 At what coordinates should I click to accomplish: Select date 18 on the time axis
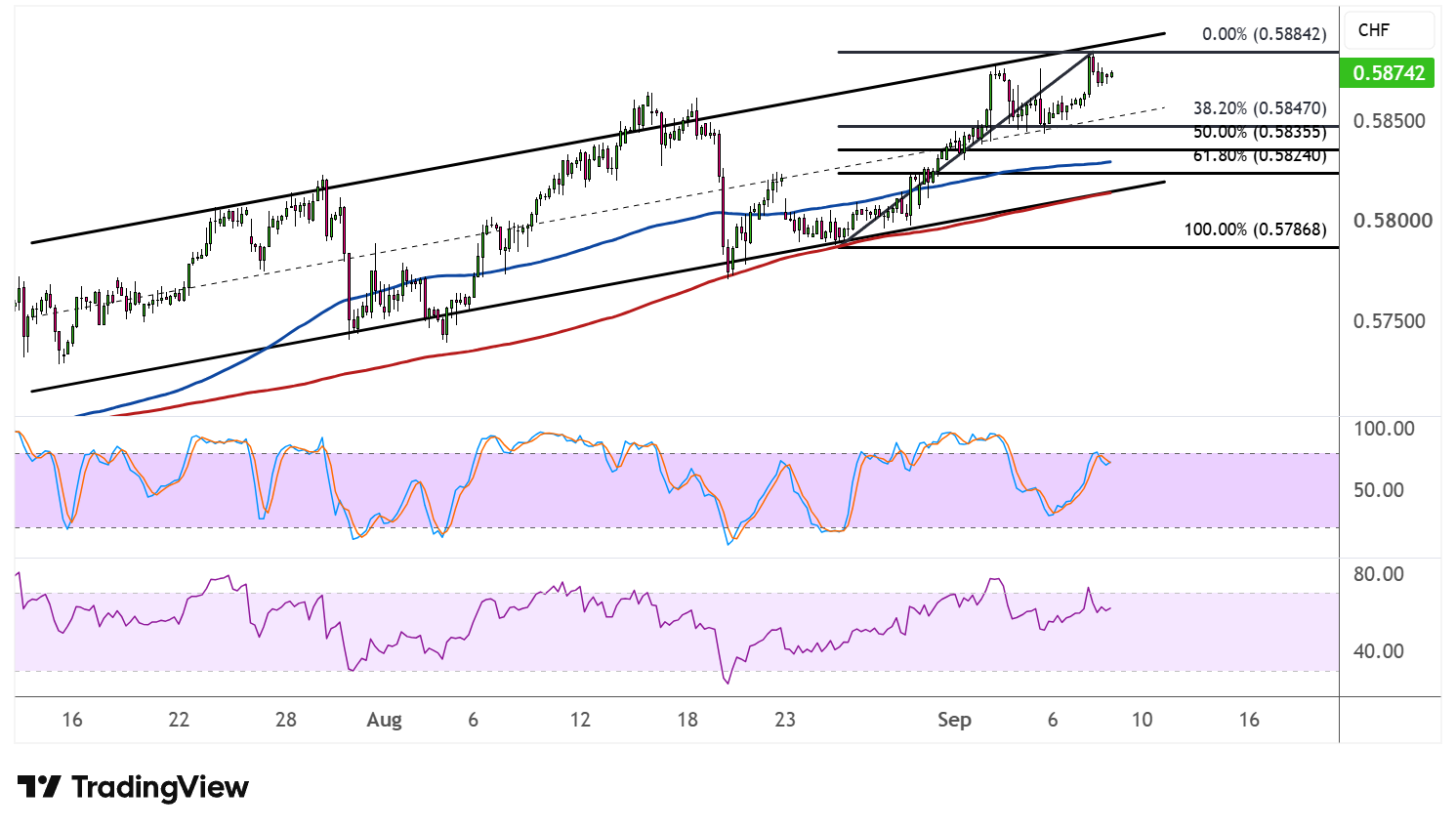click(x=687, y=721)
